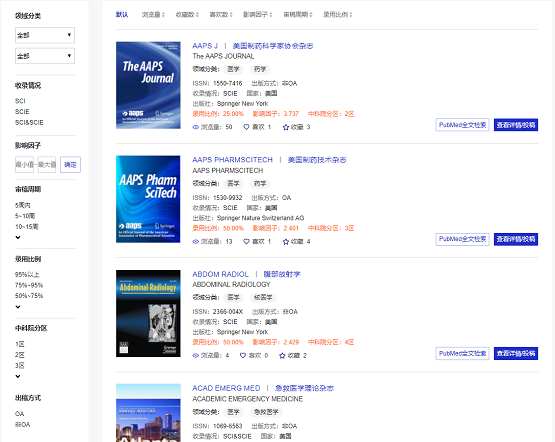Click star favorite icon for ABDOM RADIOL
Screen dimensions: 555x442
click(282, 356)
